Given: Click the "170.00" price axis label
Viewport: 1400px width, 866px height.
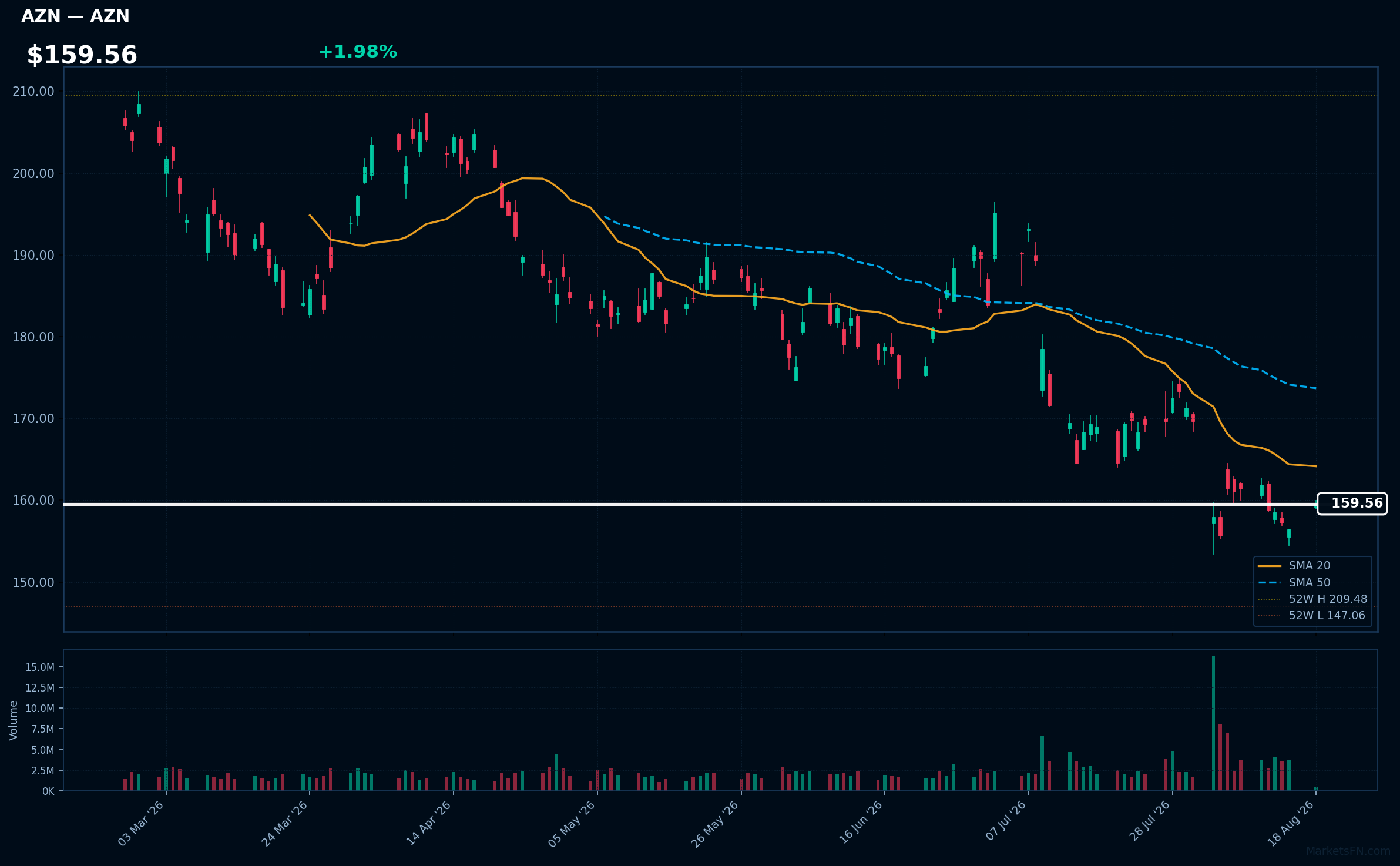Looking at the screenshot, I should (x=33, y=419).
